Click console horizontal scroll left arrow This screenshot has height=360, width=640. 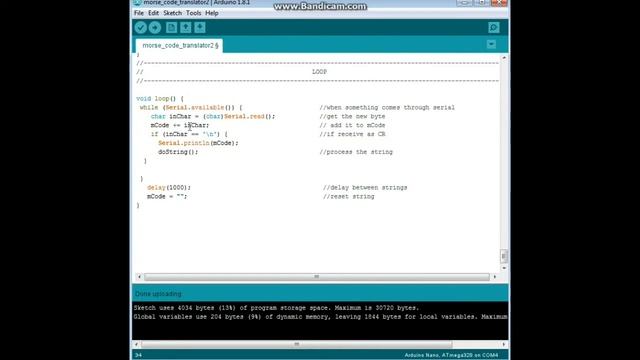(136, 344)
